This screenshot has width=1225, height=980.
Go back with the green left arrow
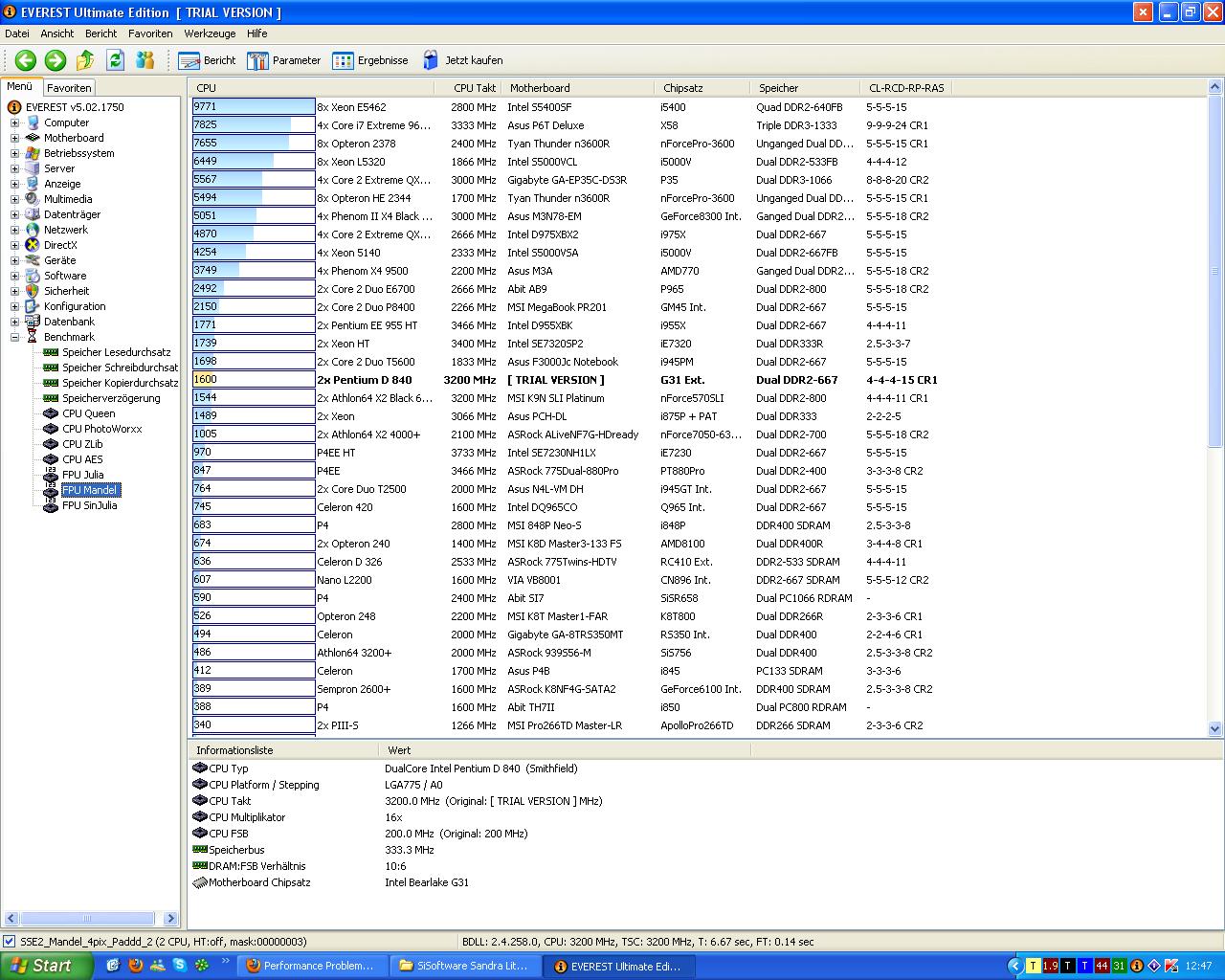(26, 60)
